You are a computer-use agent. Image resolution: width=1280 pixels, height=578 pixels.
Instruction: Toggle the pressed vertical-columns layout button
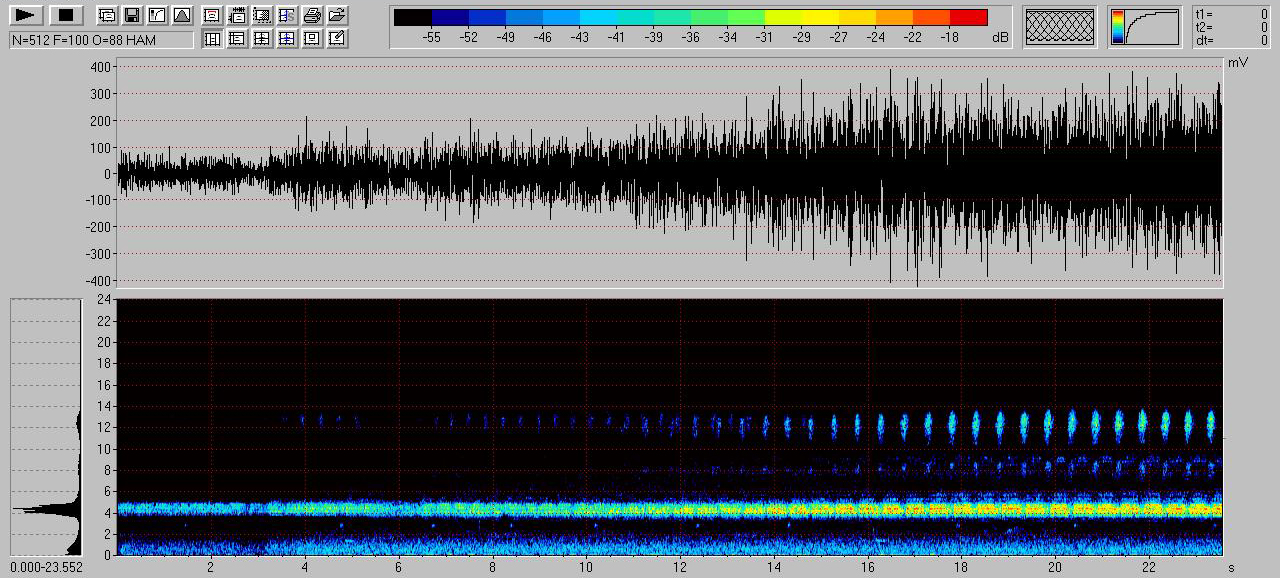pyautogui.click(x=212, y=39)
